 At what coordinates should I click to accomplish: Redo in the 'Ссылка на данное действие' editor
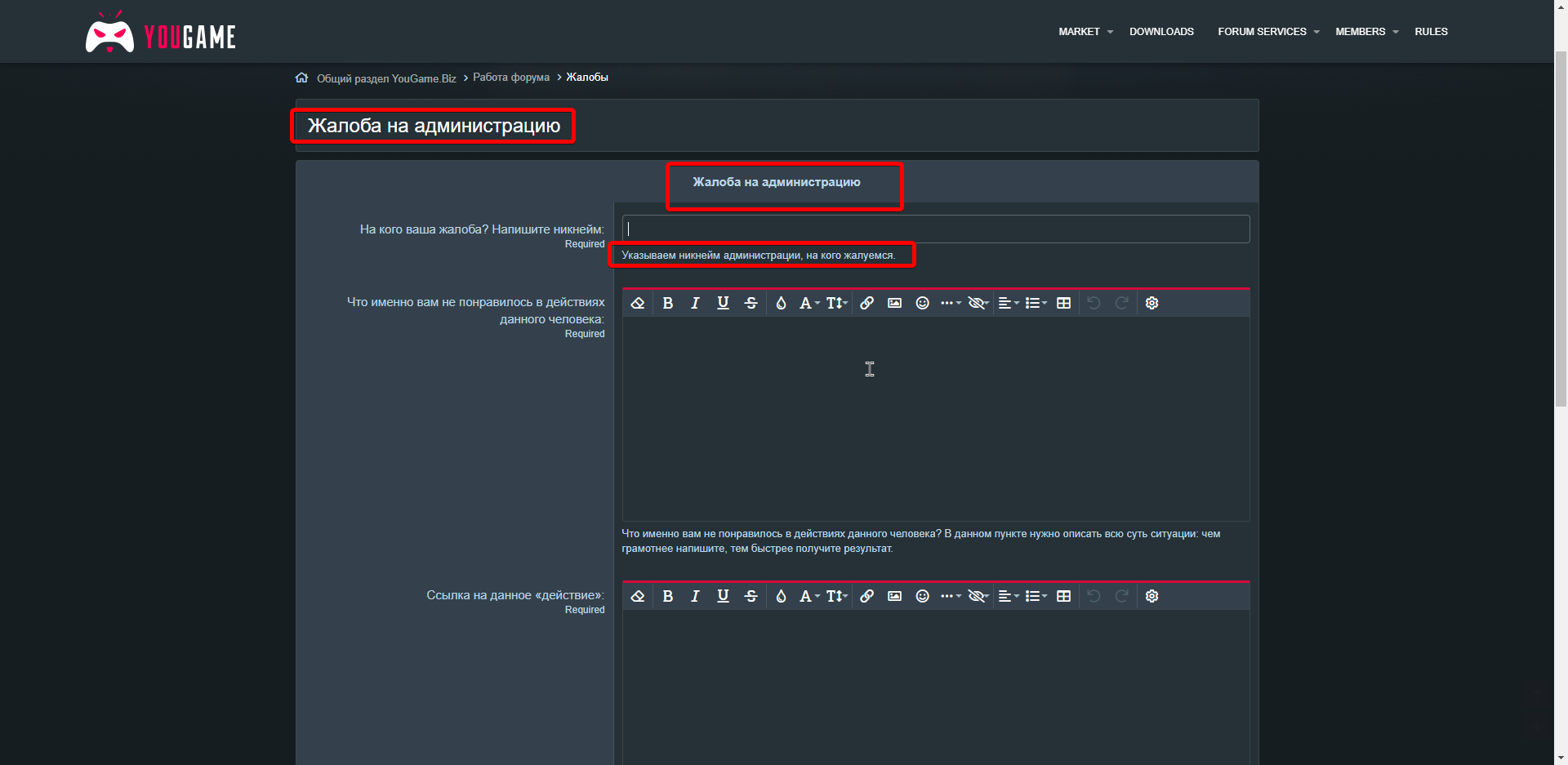(1122, 596)
